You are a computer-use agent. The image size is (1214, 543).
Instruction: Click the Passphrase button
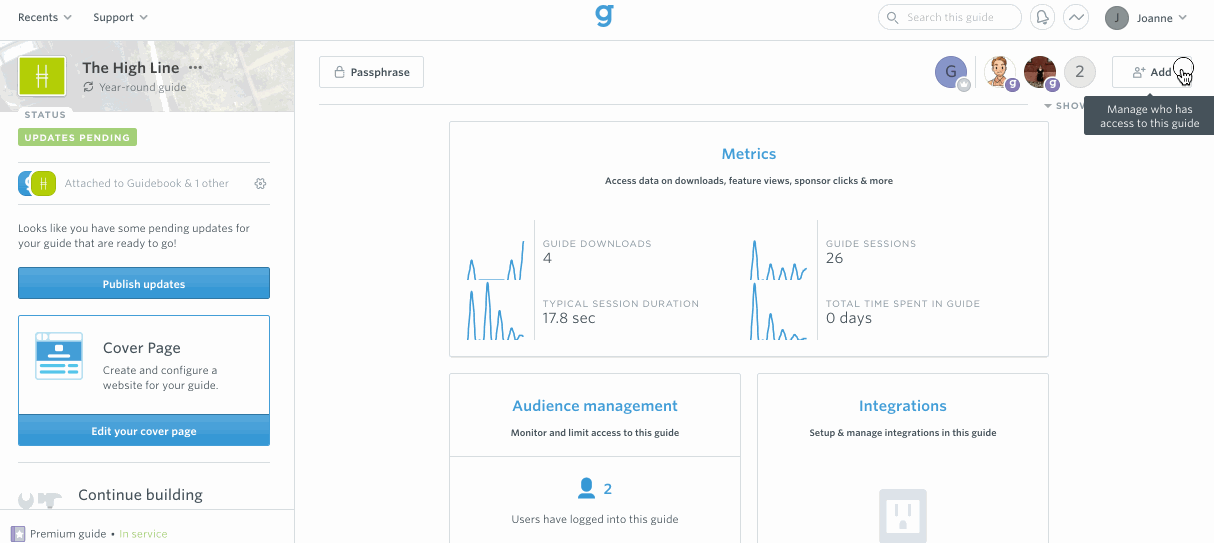[371, 72]
